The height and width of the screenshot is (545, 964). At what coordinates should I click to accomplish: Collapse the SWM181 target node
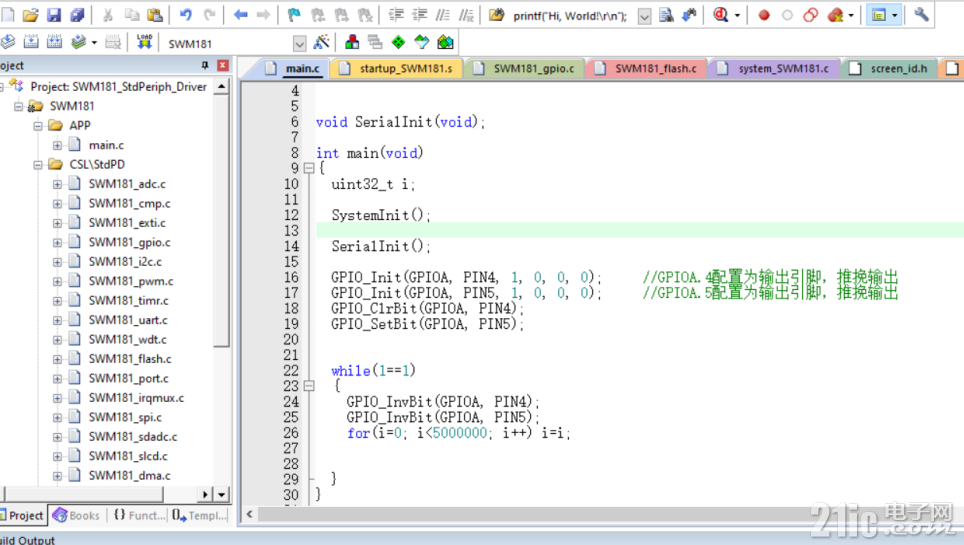[18, 106]
